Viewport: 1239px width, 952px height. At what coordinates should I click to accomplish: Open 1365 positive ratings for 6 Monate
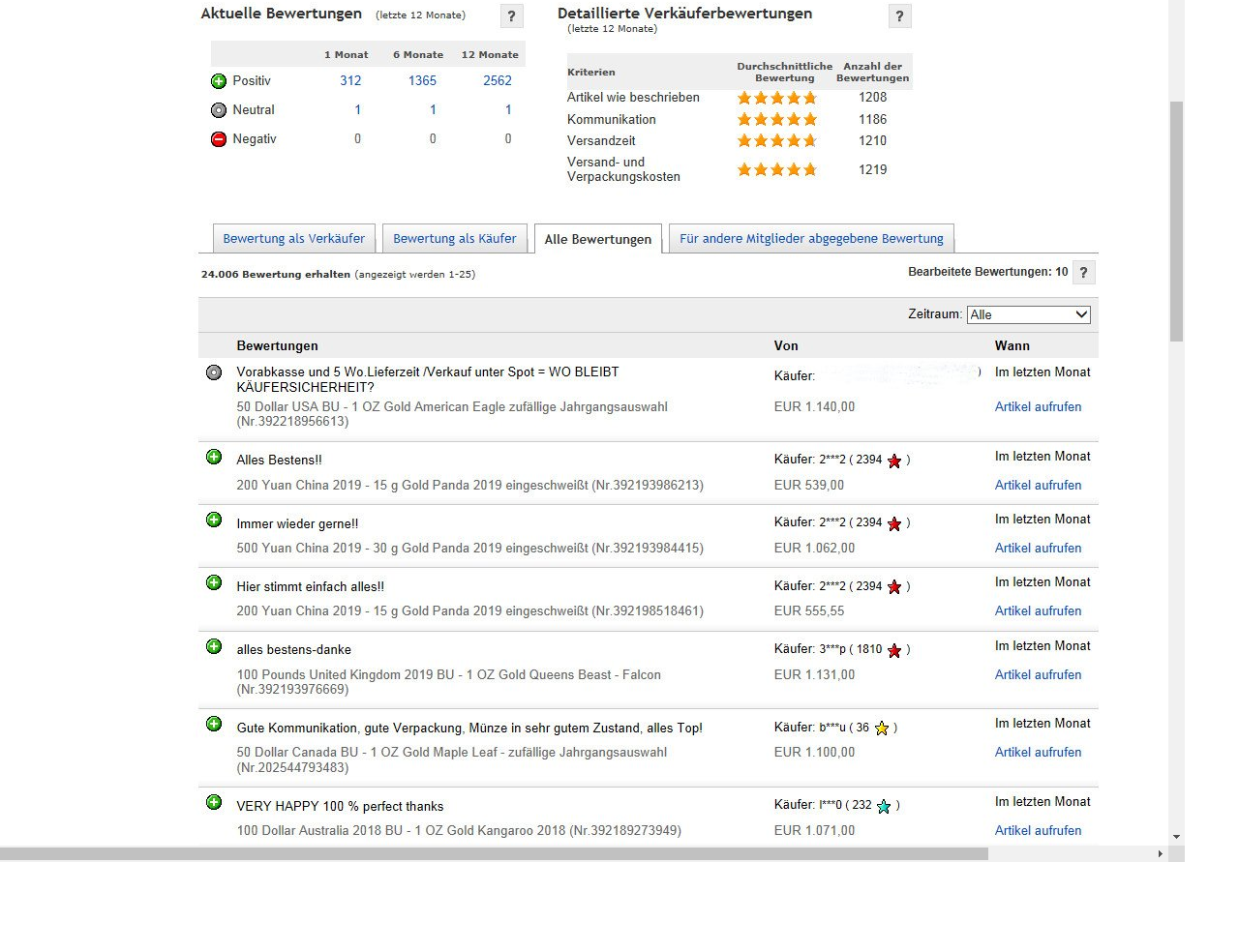tap(422, 81)
